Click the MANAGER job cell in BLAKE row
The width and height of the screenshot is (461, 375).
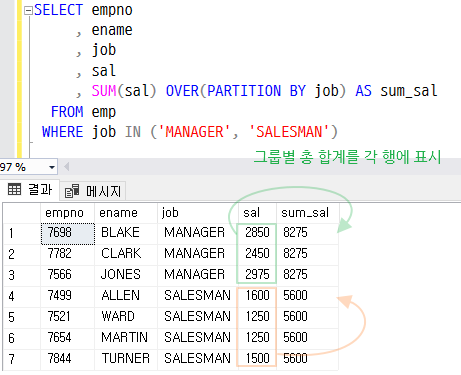pos(198,233)
